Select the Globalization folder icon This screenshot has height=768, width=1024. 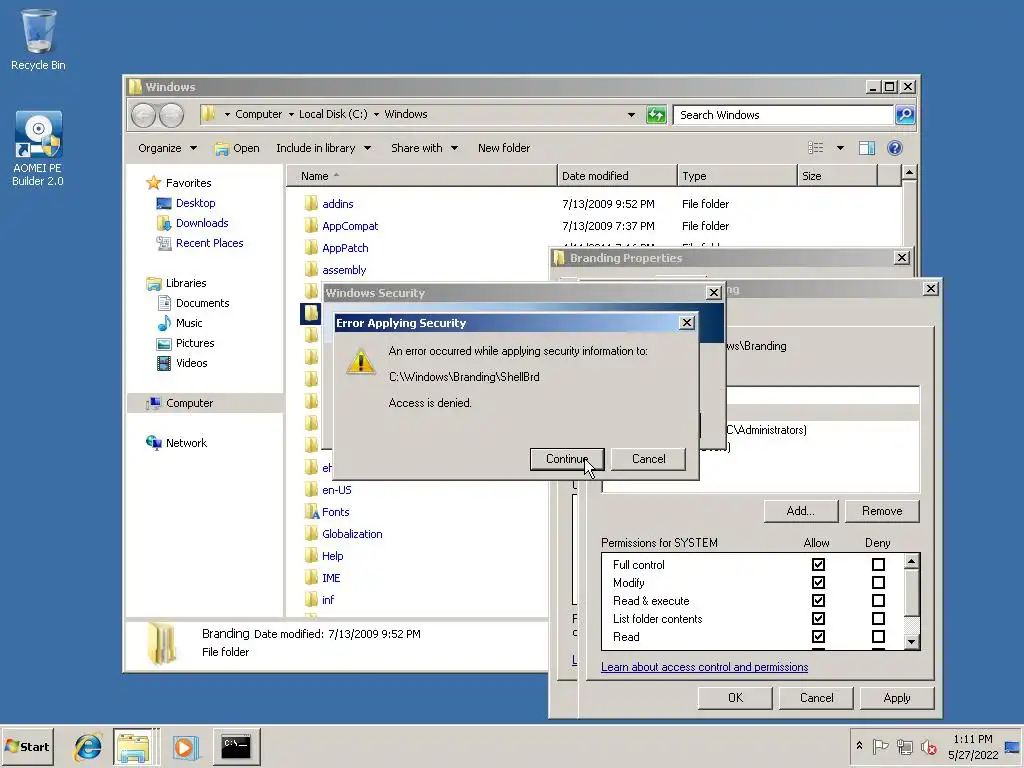(312, 534)
